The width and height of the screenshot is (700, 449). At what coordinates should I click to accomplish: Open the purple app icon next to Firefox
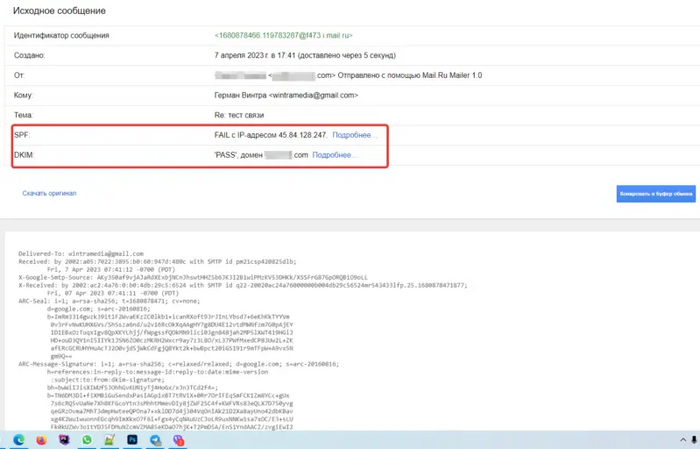pos(64,440)
